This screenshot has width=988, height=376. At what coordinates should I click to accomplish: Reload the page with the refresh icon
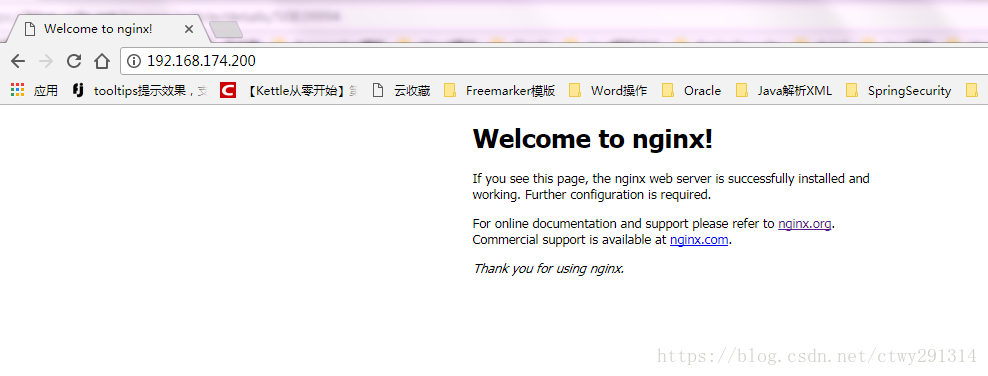coord(74,61)
